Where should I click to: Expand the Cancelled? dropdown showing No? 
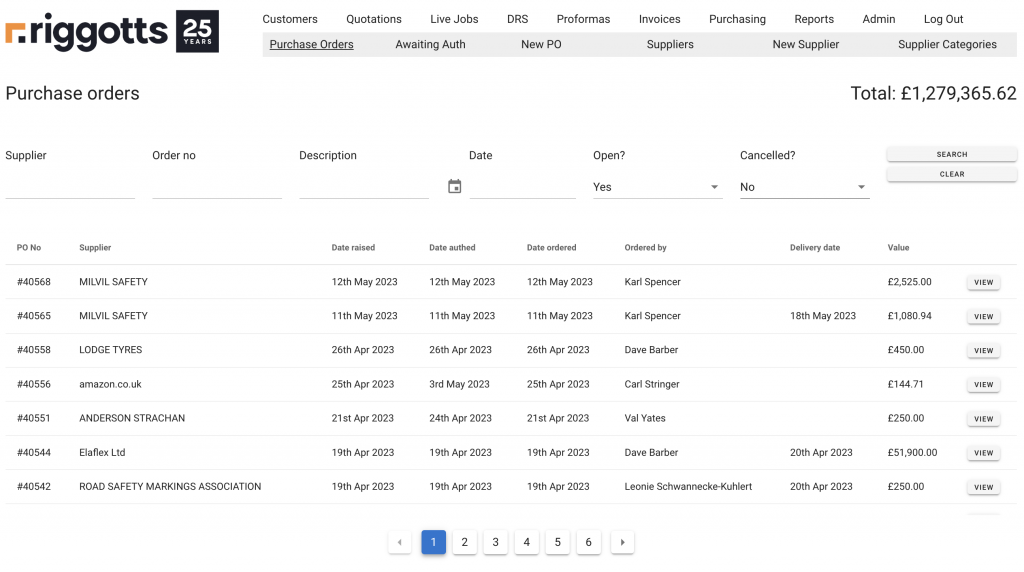804,187
